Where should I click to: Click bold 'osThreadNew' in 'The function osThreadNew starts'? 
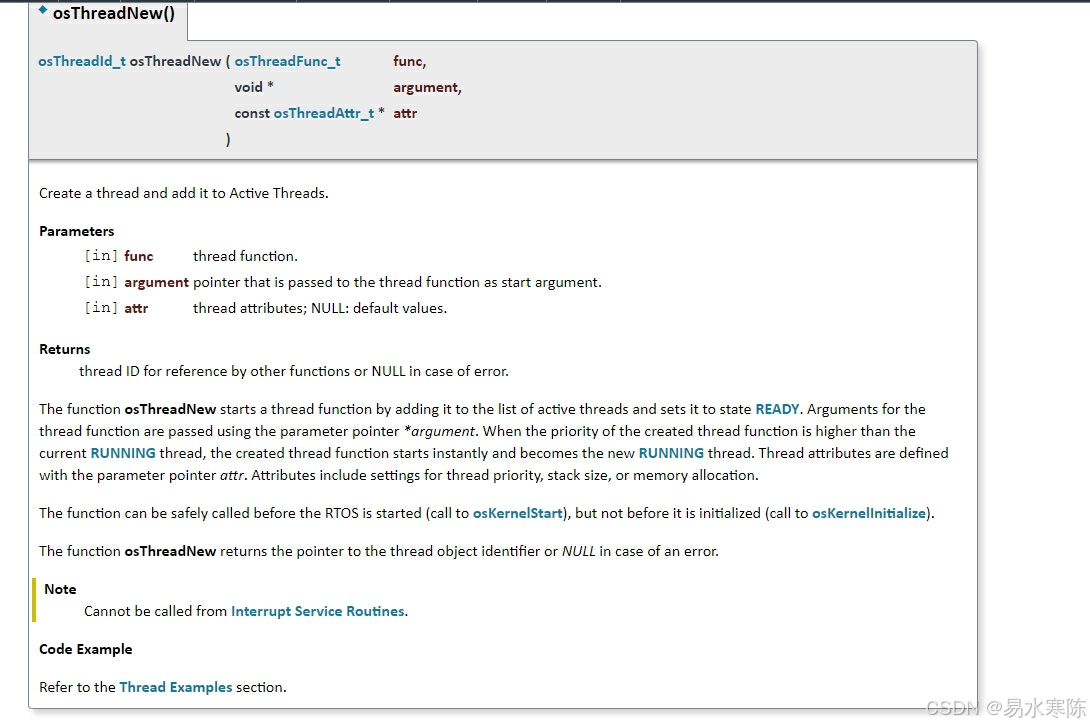click(x=170, y=409)
